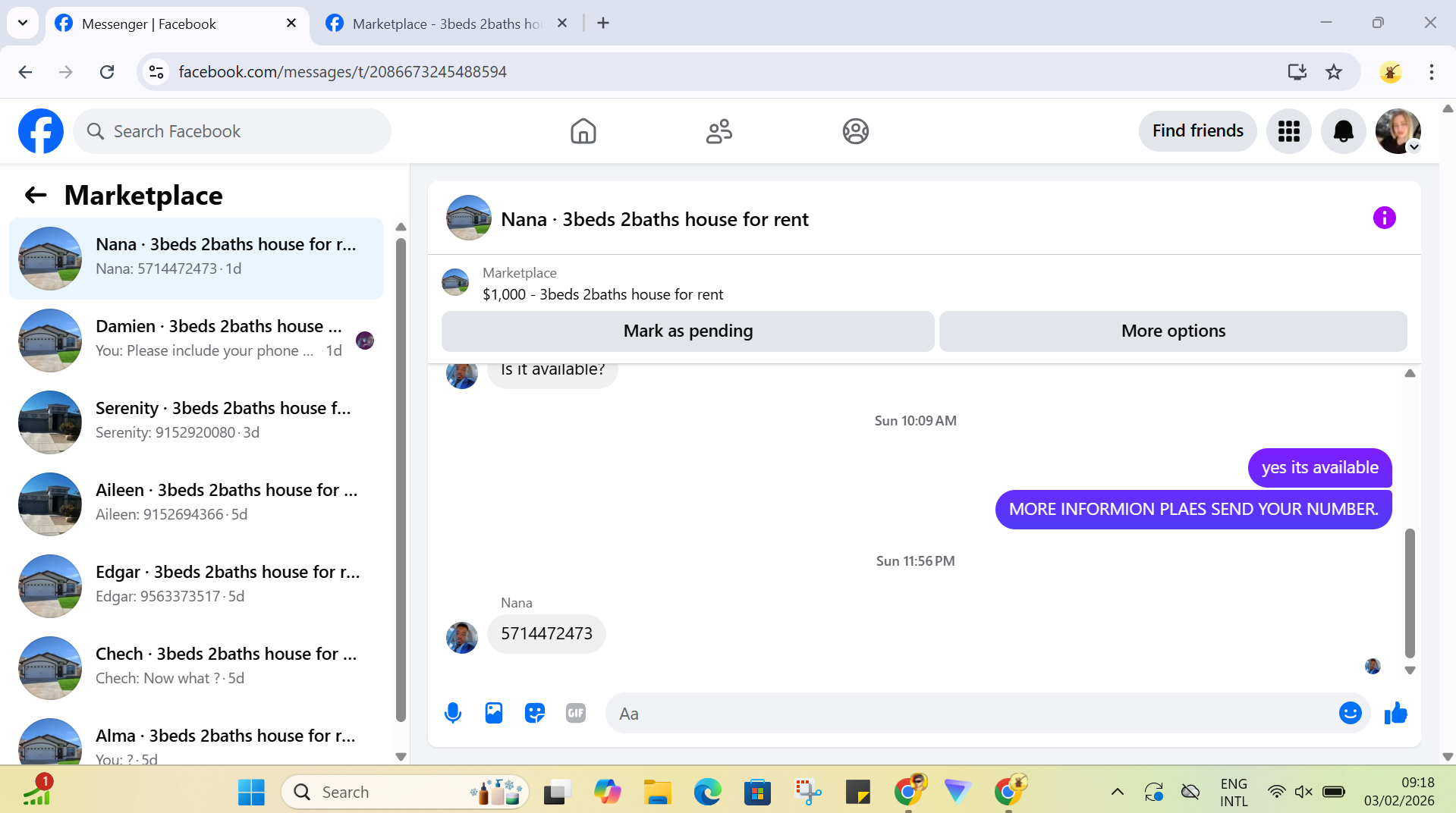Attach a photo using the image icon
The image size is (1456, 813).
(493, 714)
